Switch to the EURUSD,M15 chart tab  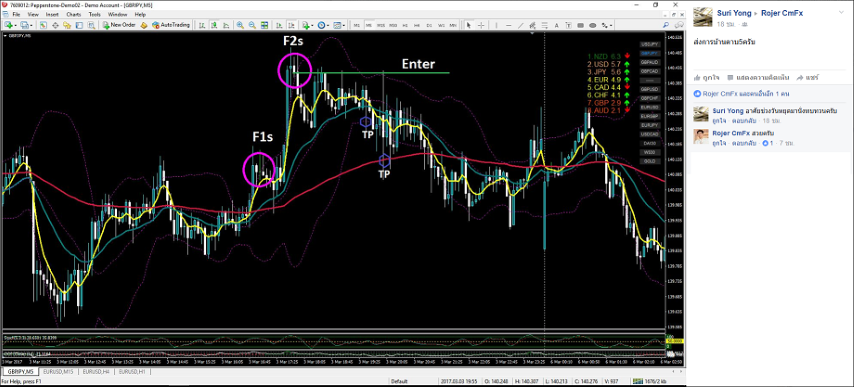click(x=60, y=372)
